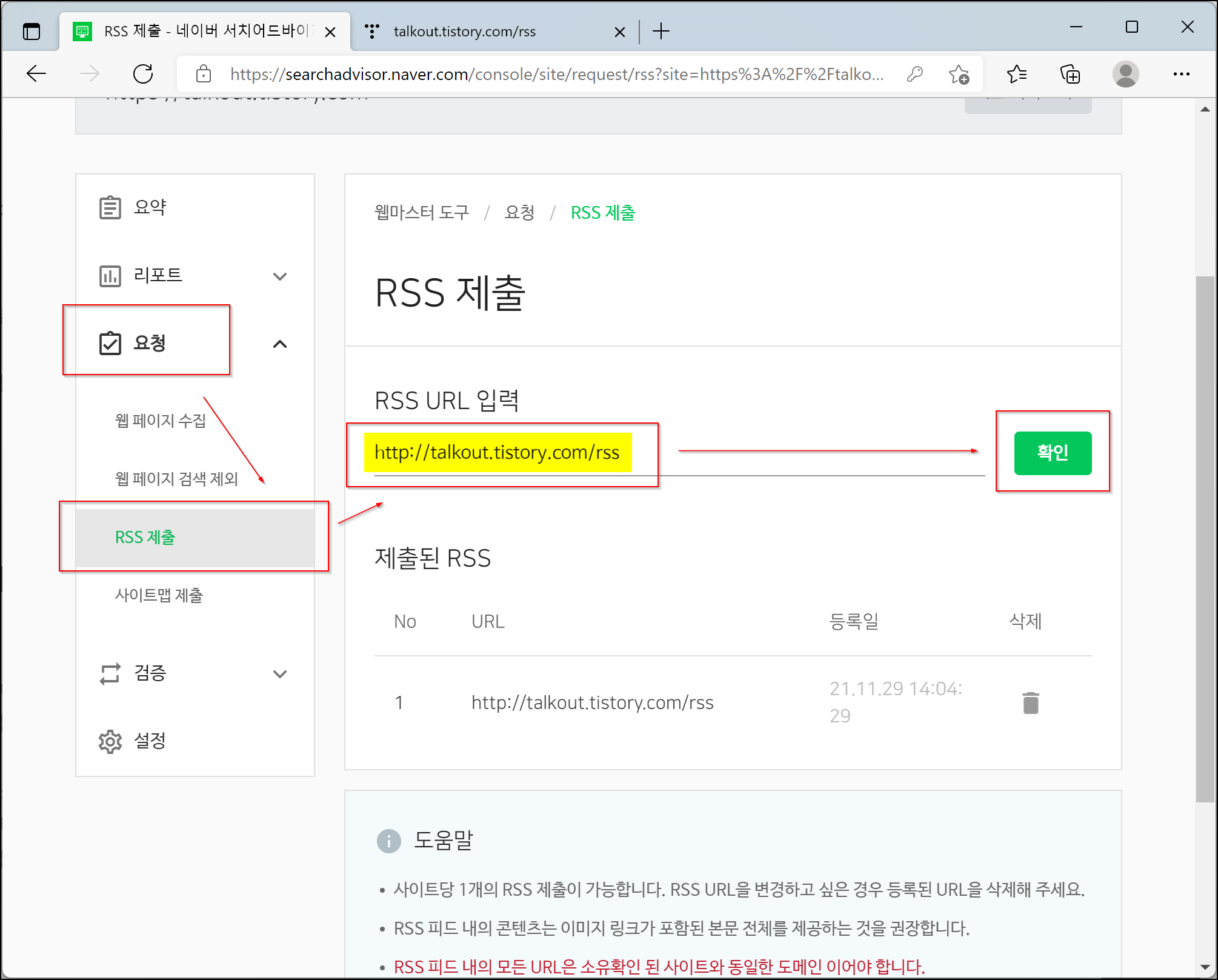The image size is (1218, 980).
Task: Open 웹 페이지 수집 submenu item
Action: coord(161,421)
